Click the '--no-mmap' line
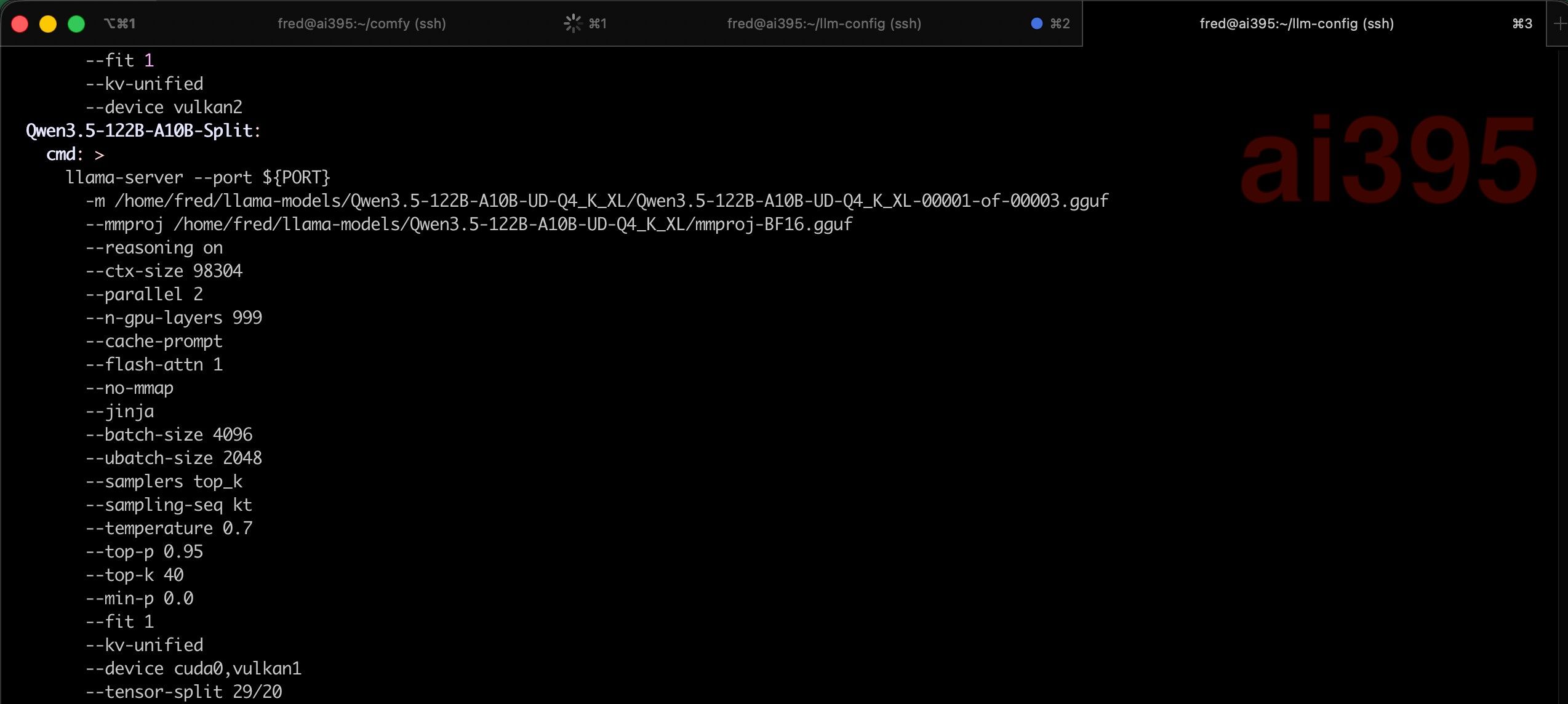Image resolution: width=1568 pixels, height=704 pixels. 129,388
